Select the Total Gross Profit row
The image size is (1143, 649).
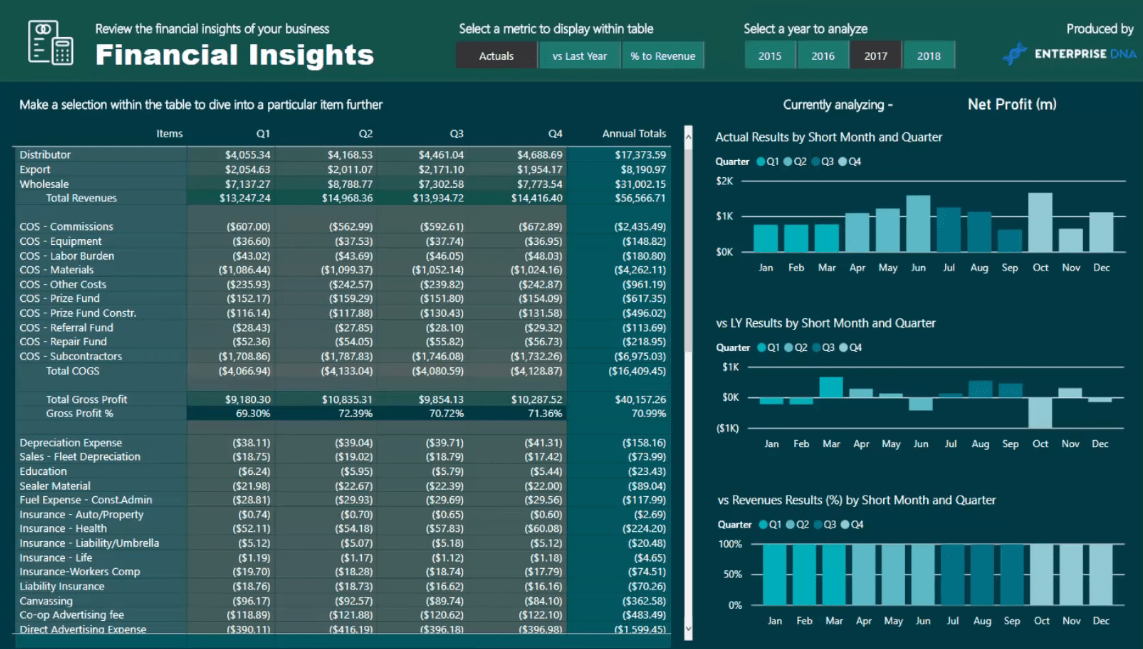pyautogui.click(x=341, y=399)
